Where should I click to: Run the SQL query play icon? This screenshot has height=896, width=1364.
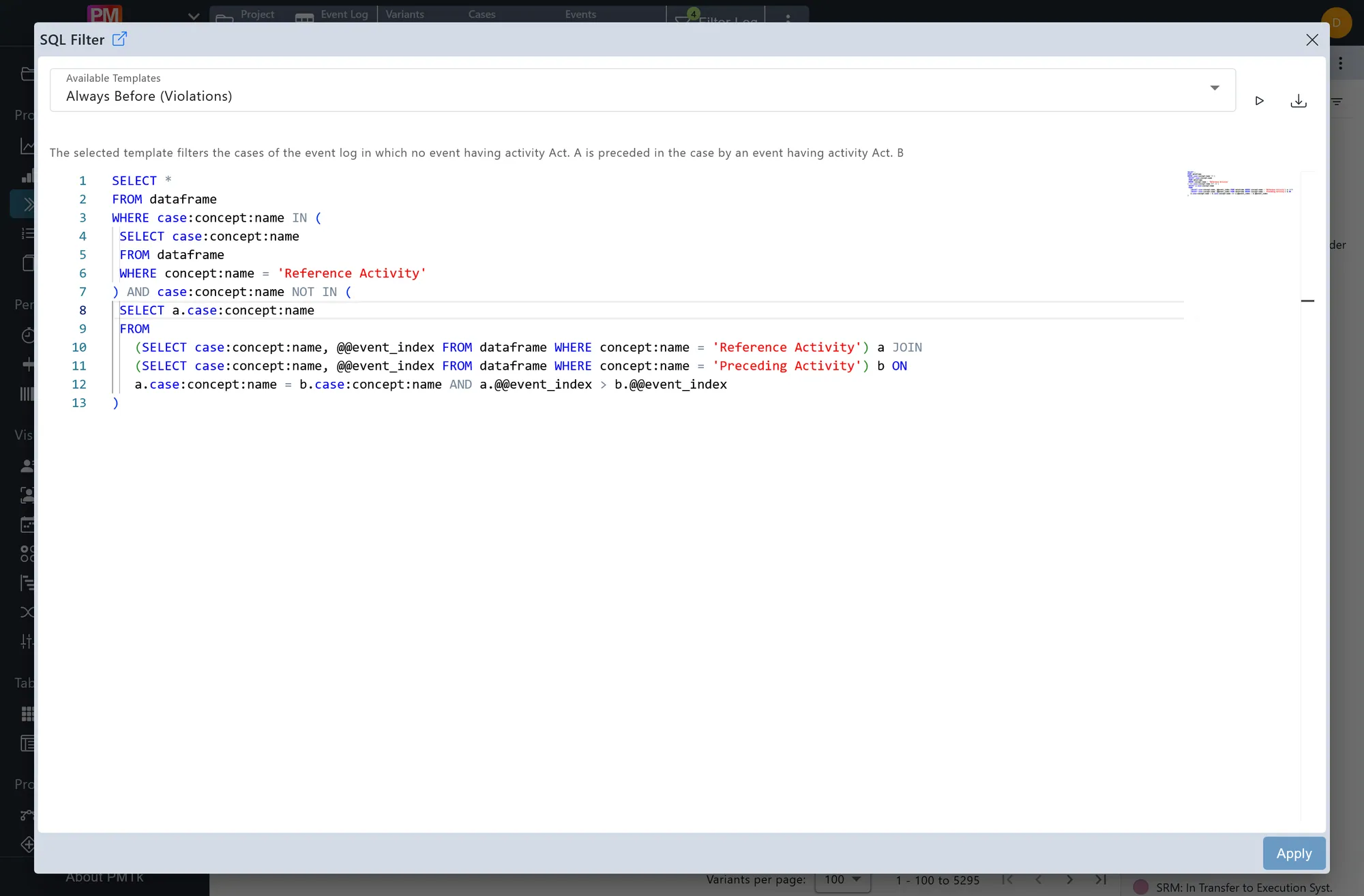point(1259,101)
